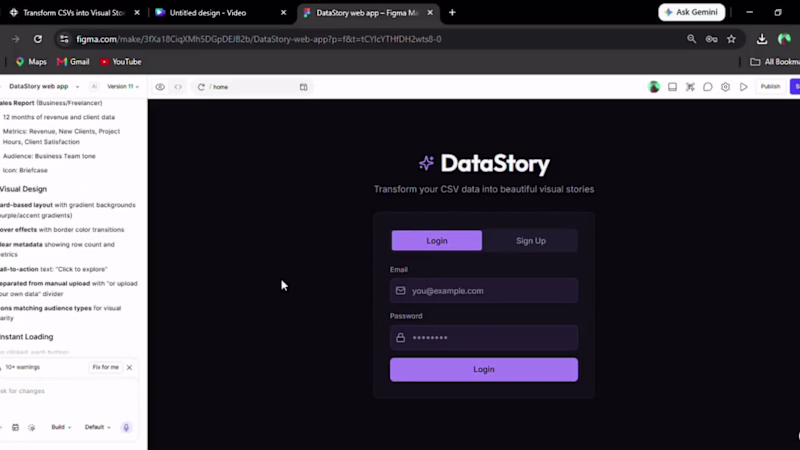
Task: Open the Build mode dropdown
Action: [x=61, y=427]
